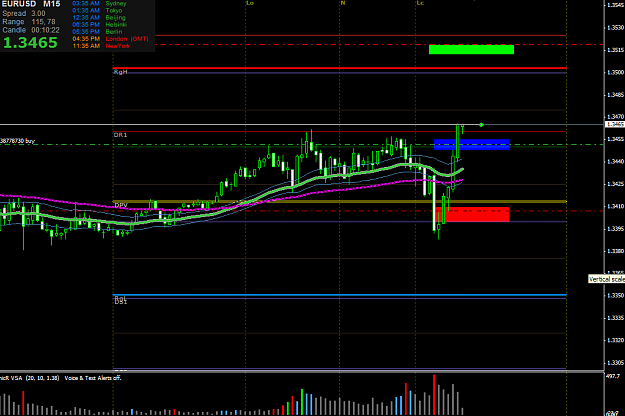The width and height of the screenshot is (625, 416).
Task: Select the Candle 00:10:22 countdown
Action: 31,30
